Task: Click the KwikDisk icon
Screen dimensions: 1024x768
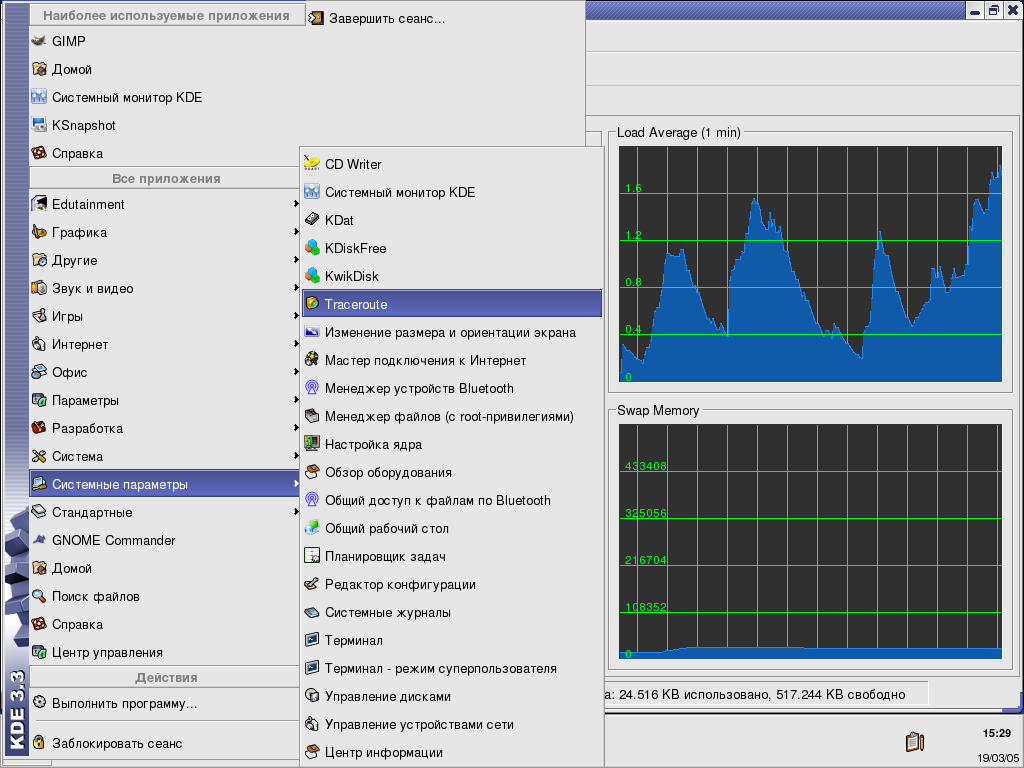Action: [x=312, y=276]
